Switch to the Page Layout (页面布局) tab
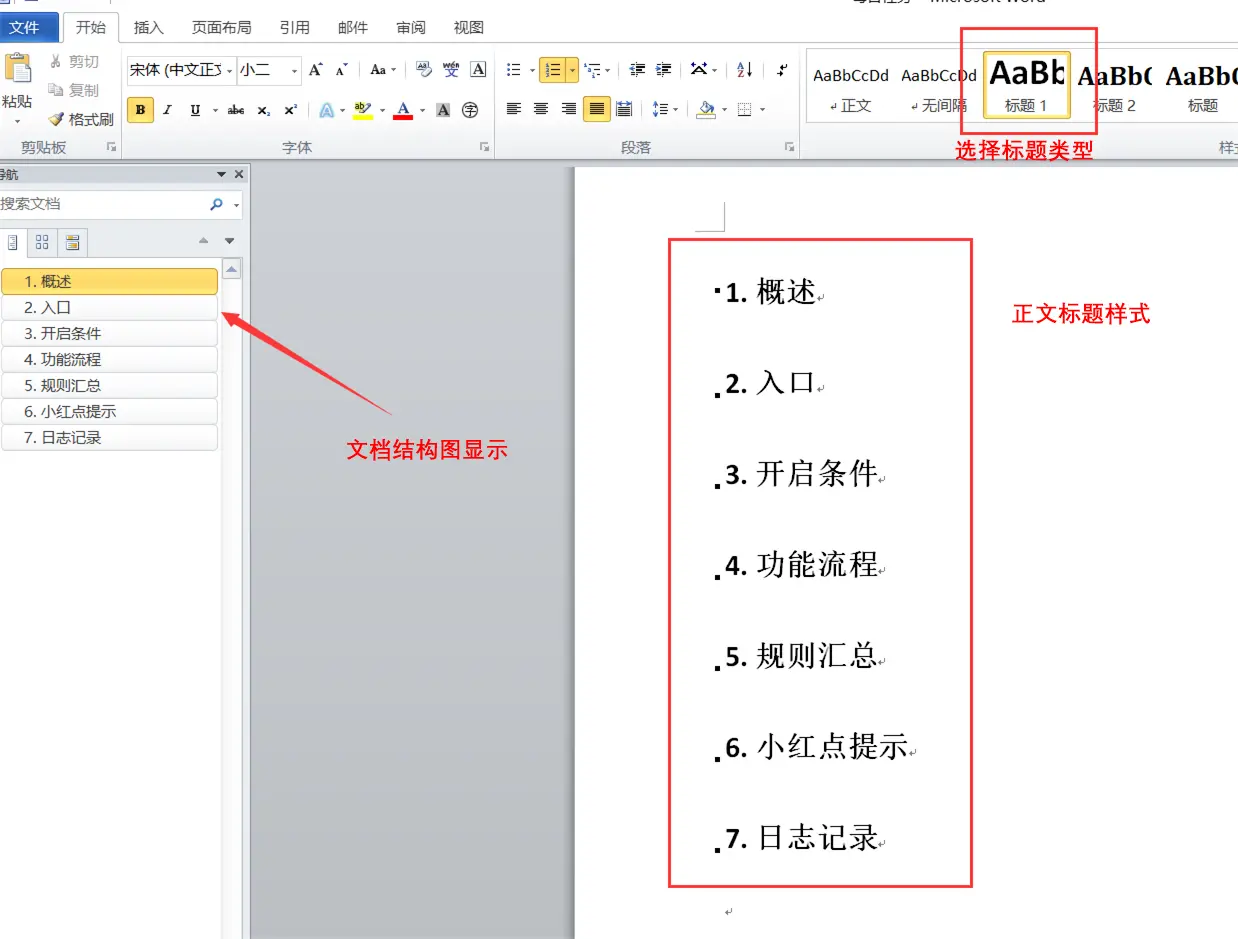This screenshot has height=939, width=1238. (x=222, y=28)
